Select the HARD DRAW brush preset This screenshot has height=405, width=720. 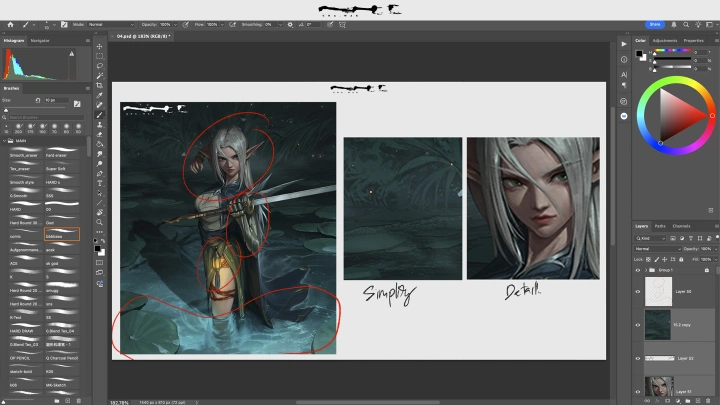pyautogui.click(x=26, y=328)
